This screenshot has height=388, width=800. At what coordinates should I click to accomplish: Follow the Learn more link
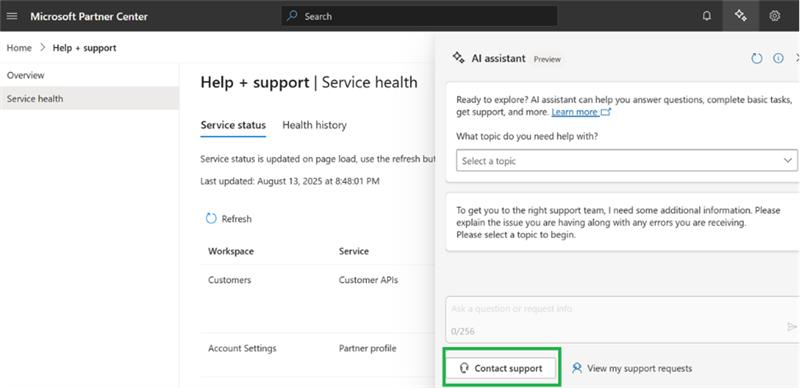(x=581, y=112)
